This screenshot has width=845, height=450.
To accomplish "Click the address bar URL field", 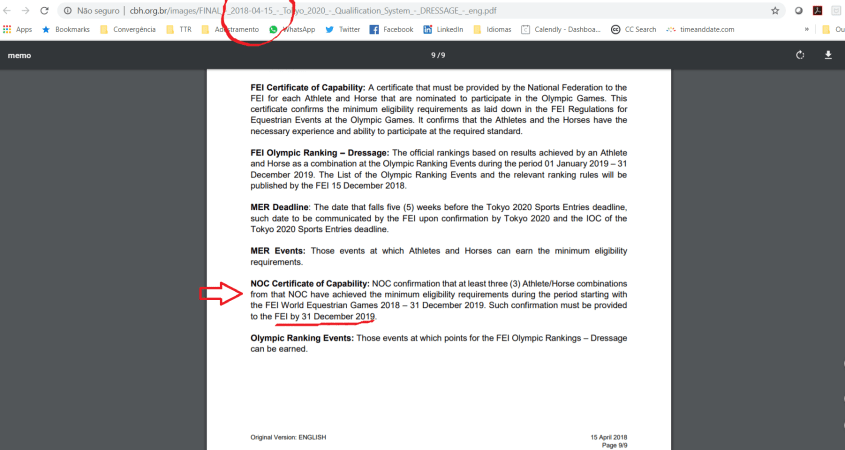I will coord(400,10).
